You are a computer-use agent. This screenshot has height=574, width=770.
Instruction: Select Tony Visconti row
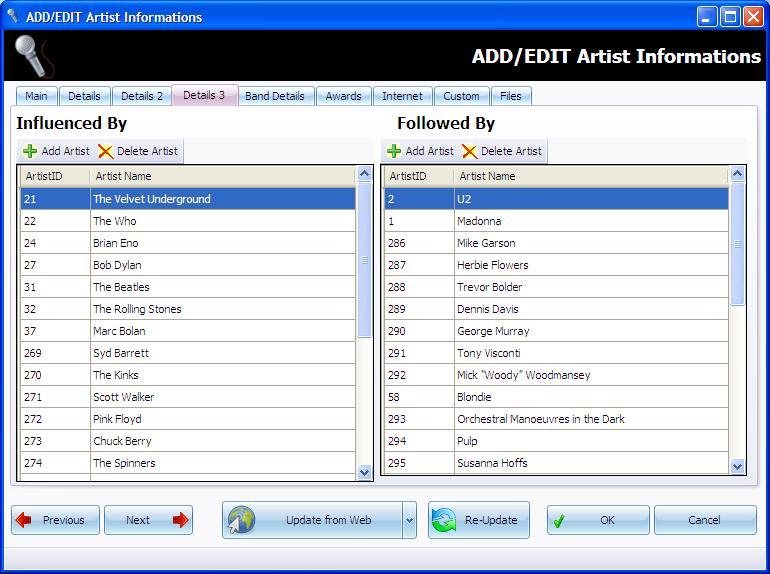556,353
